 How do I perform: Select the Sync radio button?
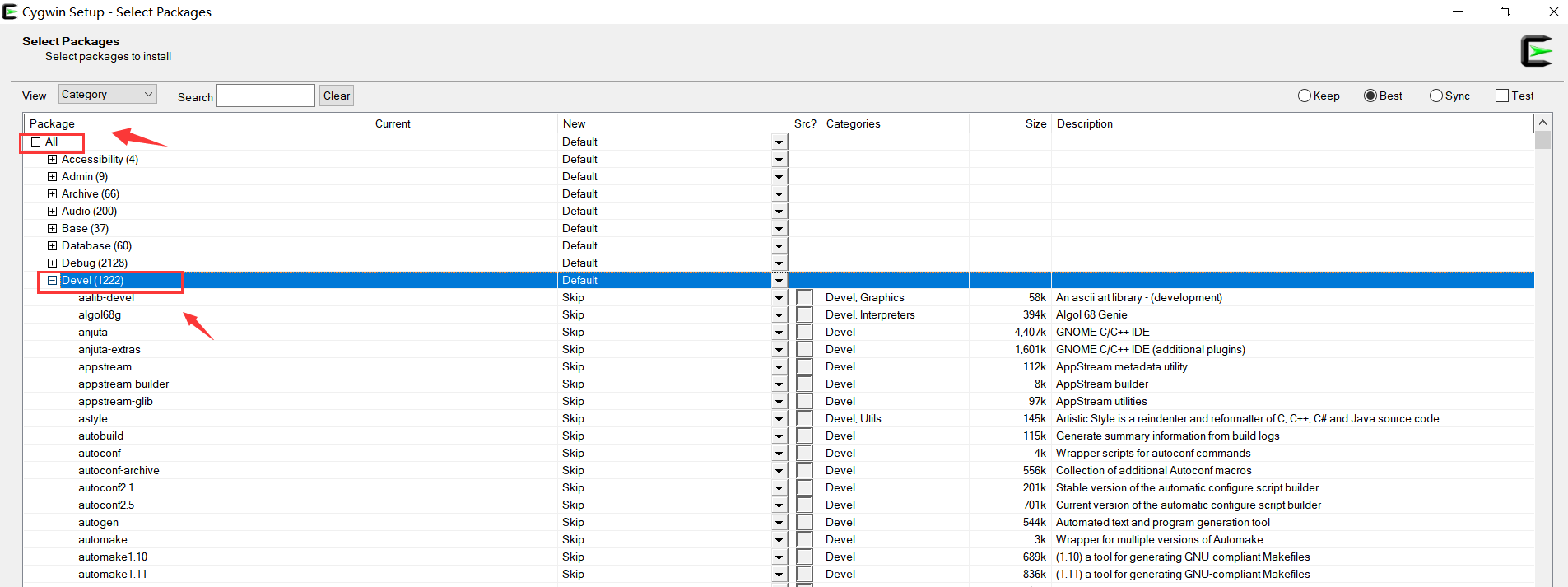pos(1449,96)
